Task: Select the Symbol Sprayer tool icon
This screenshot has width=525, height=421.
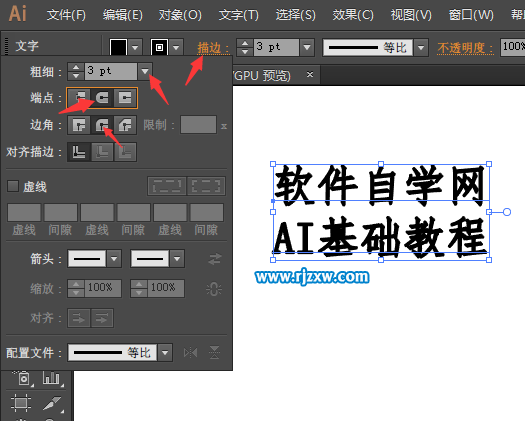Action: click(22, 378)
